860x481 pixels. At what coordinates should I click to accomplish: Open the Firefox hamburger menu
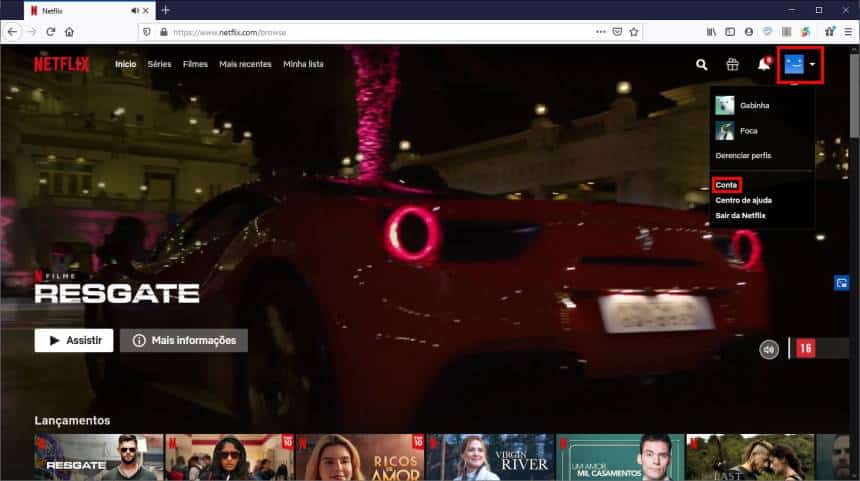[x=848, y=32]
